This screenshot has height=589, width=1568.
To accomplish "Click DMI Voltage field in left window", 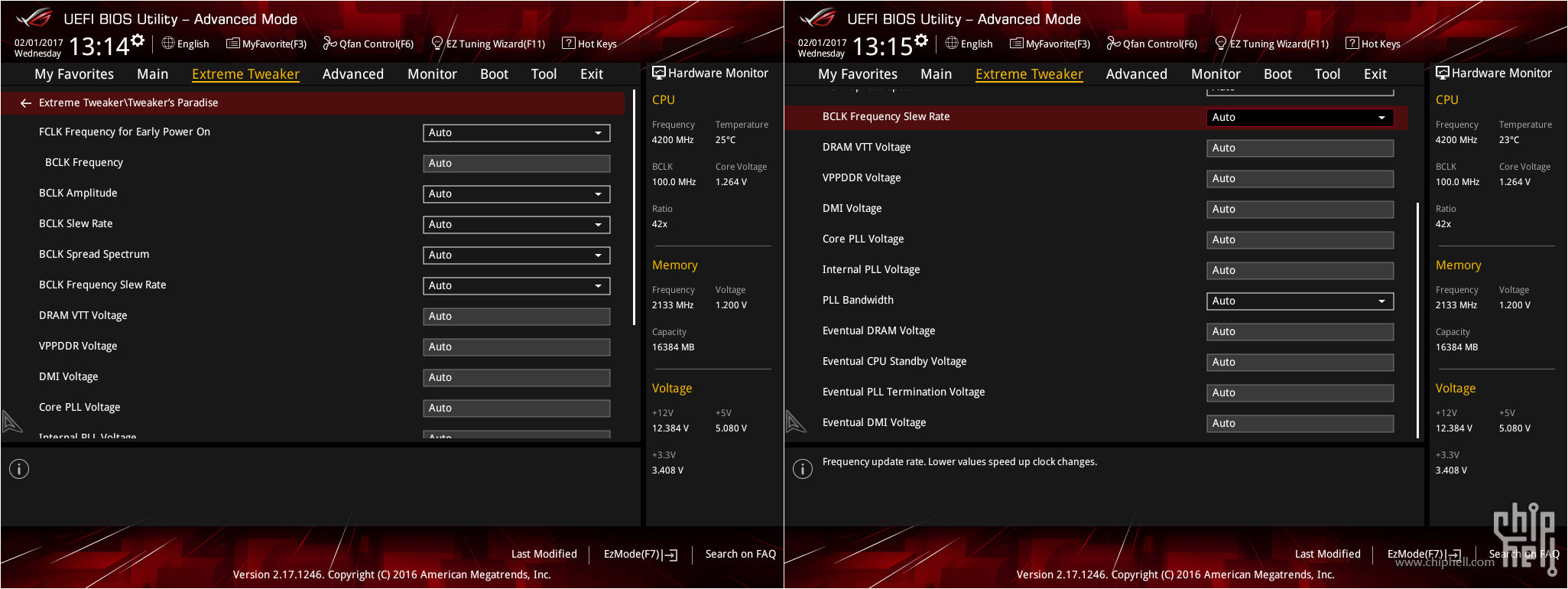I will point(517,377).
